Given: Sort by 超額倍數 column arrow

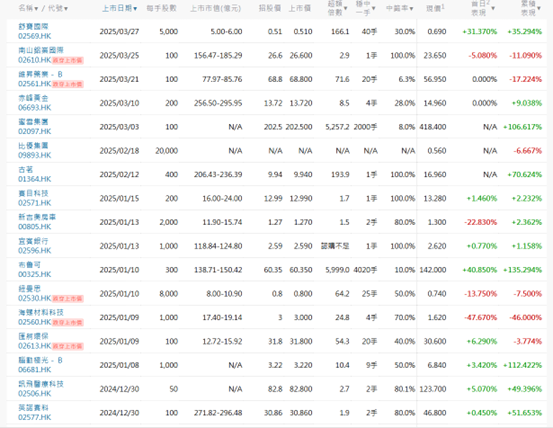Looking at the screenshot, I should pyautogui.click(x=345, y=8).
